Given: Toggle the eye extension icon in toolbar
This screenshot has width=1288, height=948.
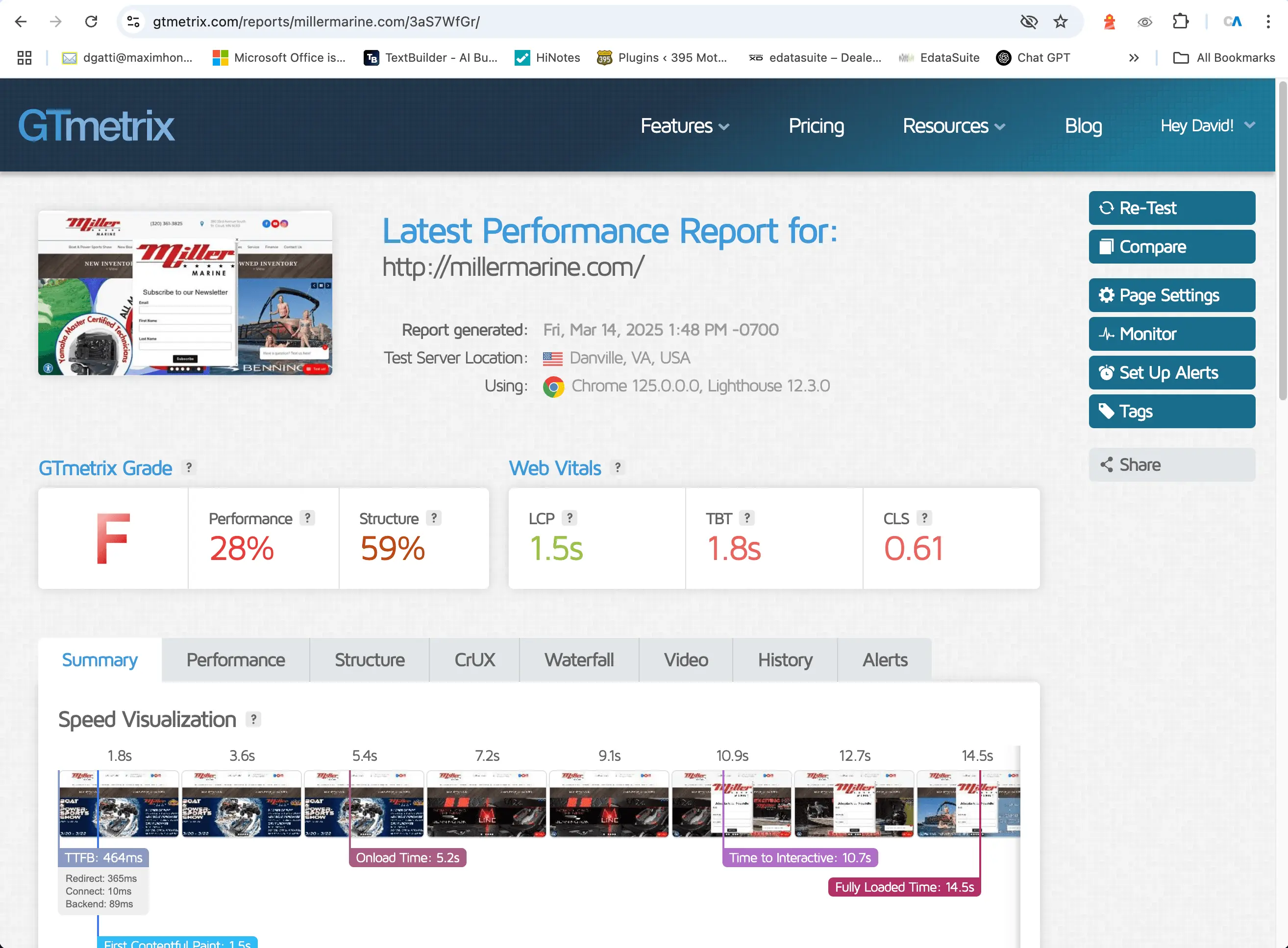Looking at the screenshot, I should pos(1144,22).
